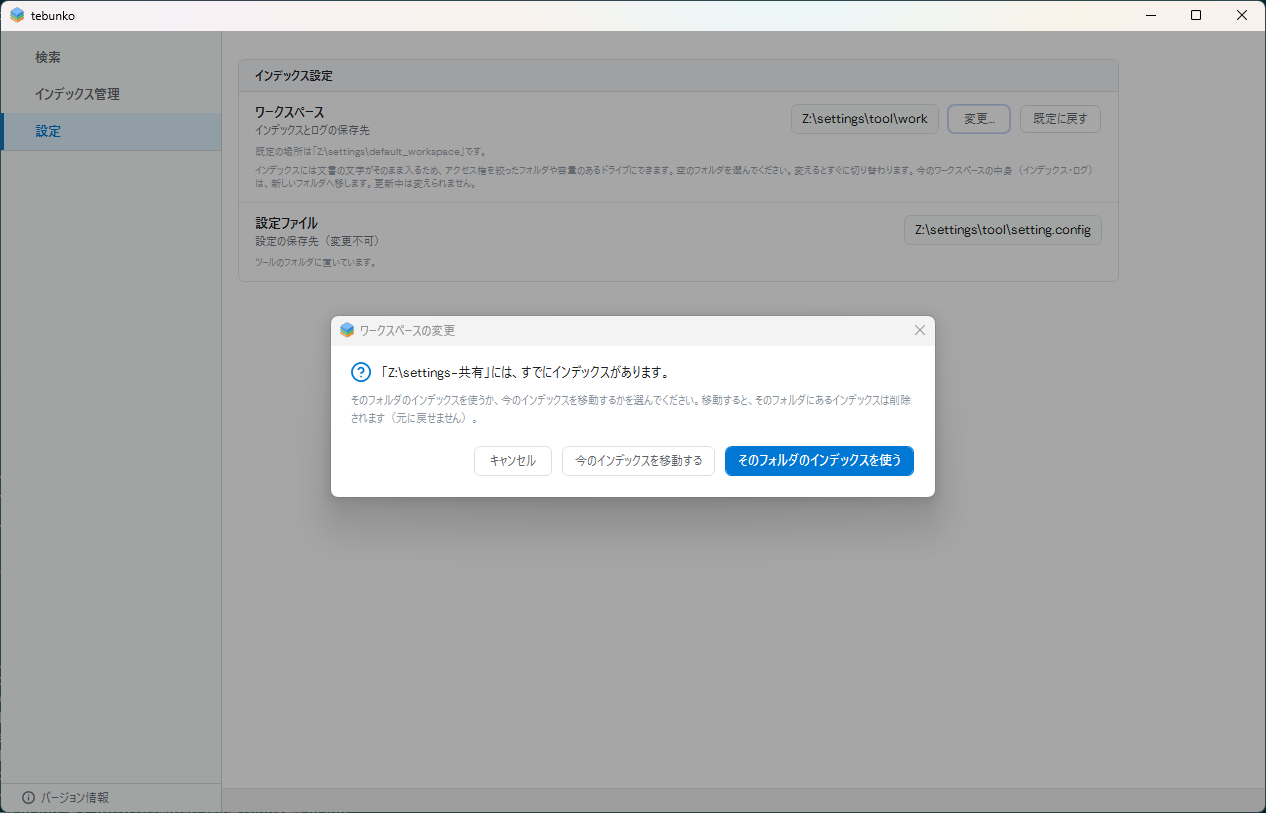This screenshot has width=1266, height=813.
Task: Click the インデックスとログの保存先 description
Action: pos(312,130)
